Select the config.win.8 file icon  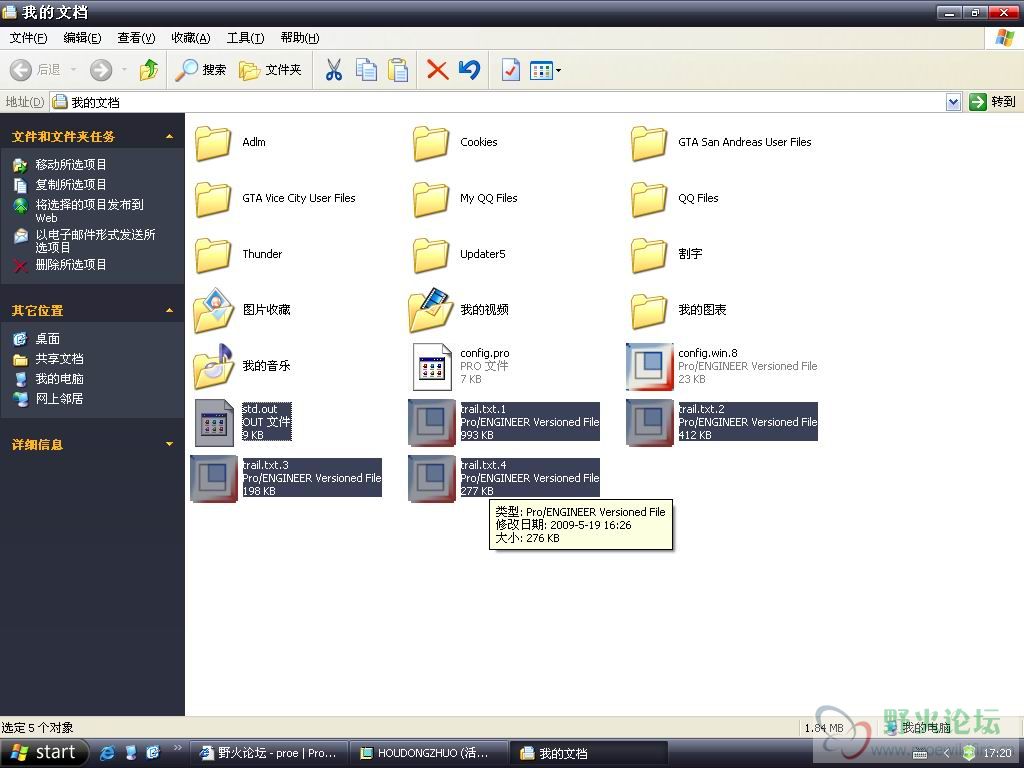[x=649, y=366]
